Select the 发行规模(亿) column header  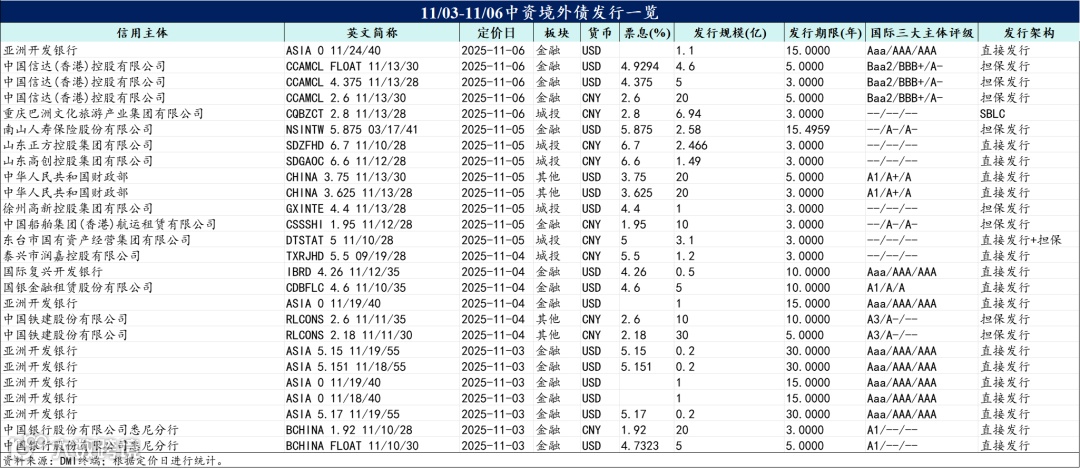coord(728,32)
